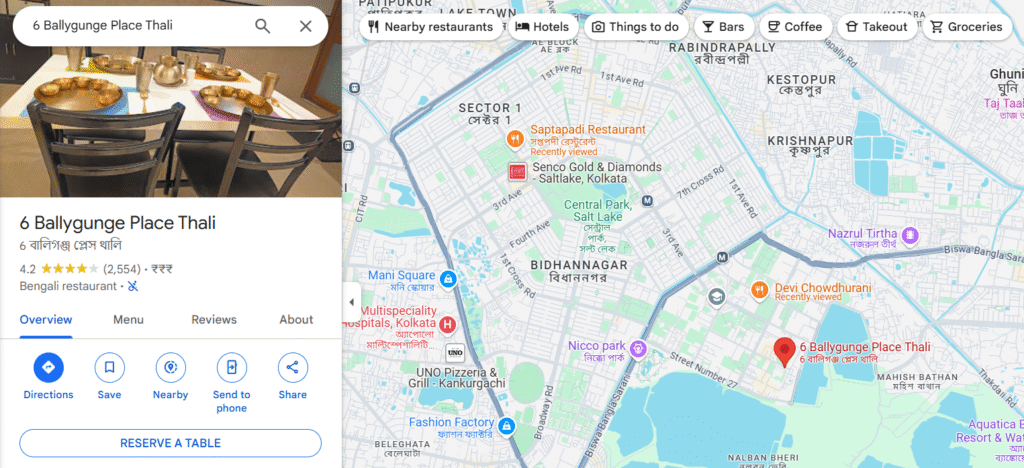The width and height of the screenshot is (1024, 468).
Task: Open the About tab
Action: coord(296,320)
